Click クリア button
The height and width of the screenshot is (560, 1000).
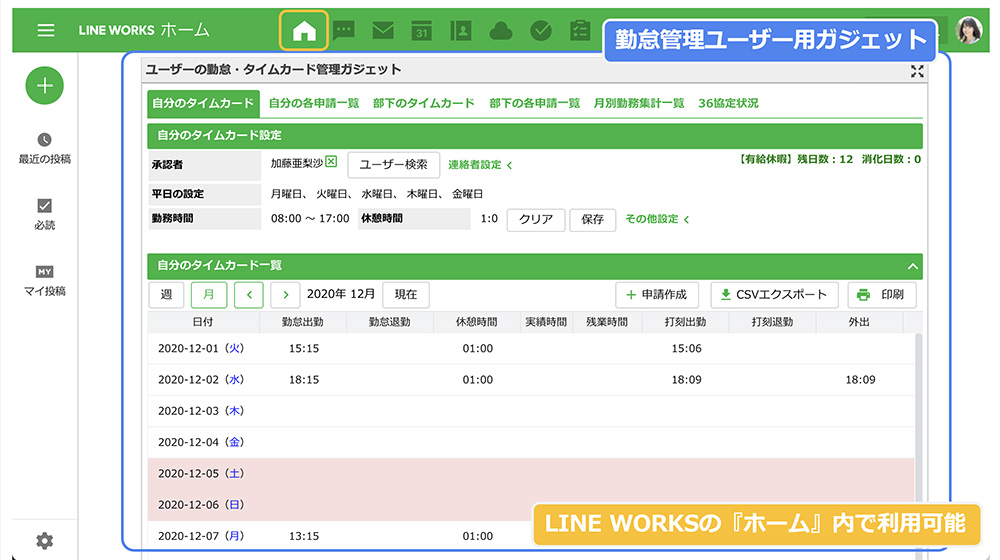coord(536,219)
